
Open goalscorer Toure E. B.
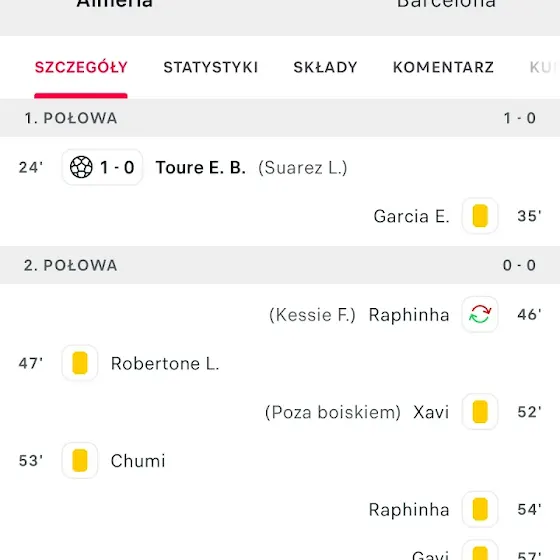coord(201,168)
